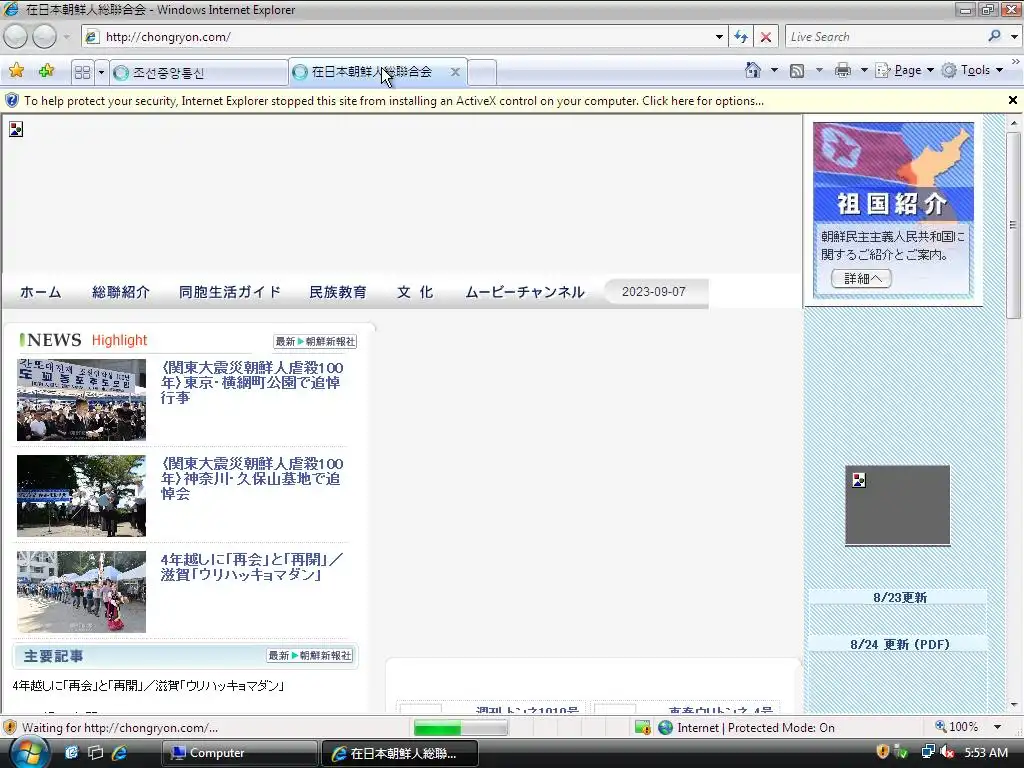The height and width of the screenshot is (768, 1024).
Task: Click page loading progress bar
Action: pyautogui.click(x=460, y=728)
